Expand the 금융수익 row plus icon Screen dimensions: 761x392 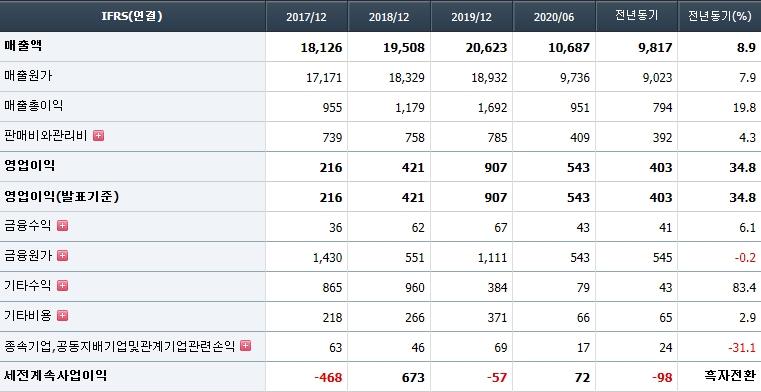[x=62, y=226]
